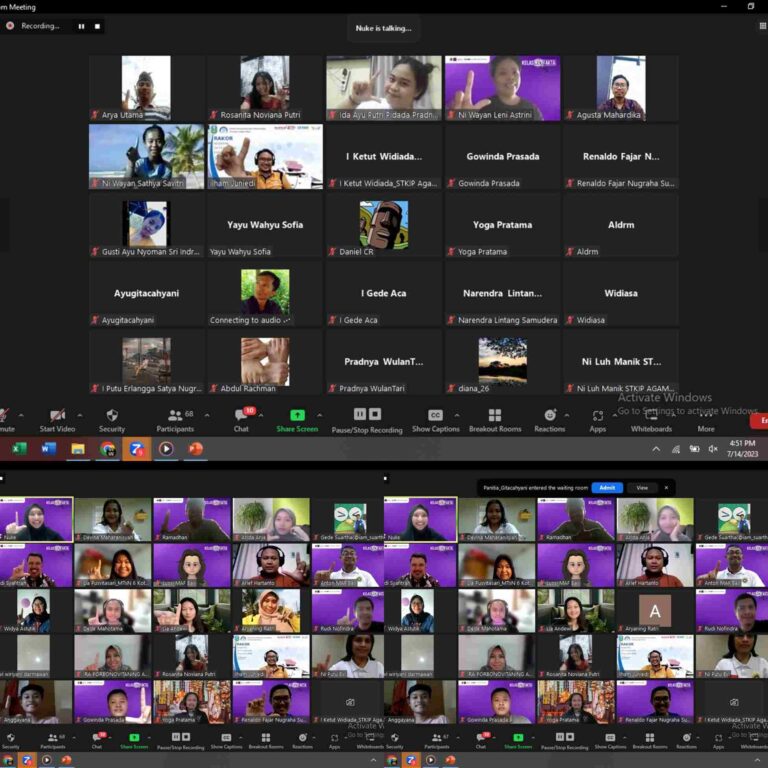This screenshot has width=768, height=768.
Task: Open Security in the lower-left meeting toolbar
Action: point(11,741)
